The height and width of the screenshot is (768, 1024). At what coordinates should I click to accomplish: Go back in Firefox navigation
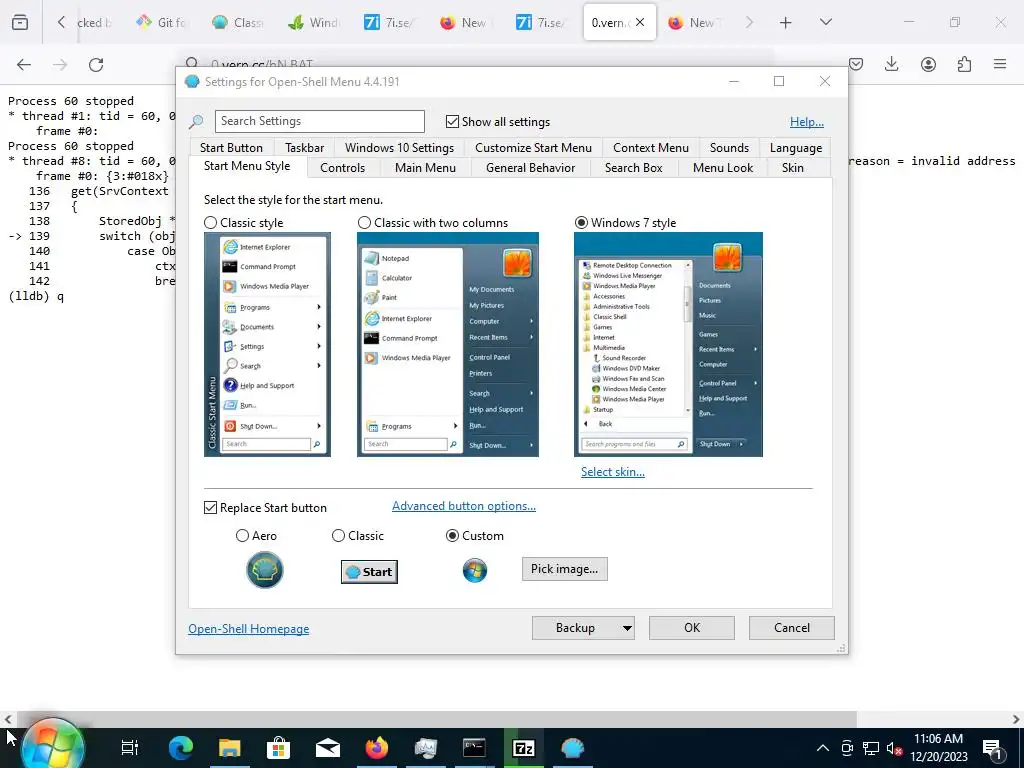pos(24,64)
